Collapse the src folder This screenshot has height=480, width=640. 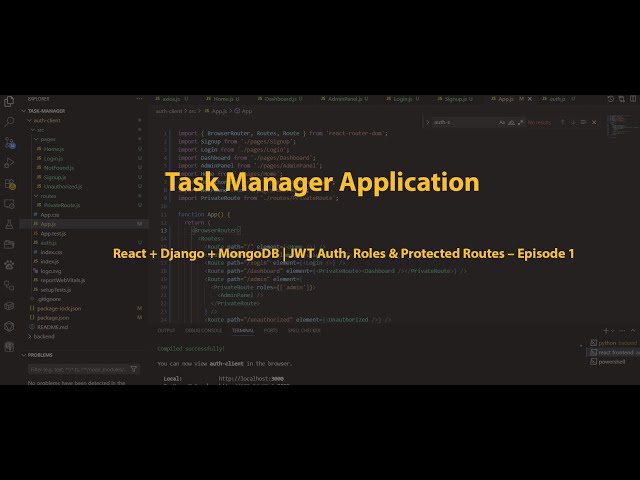click(33, 130)
